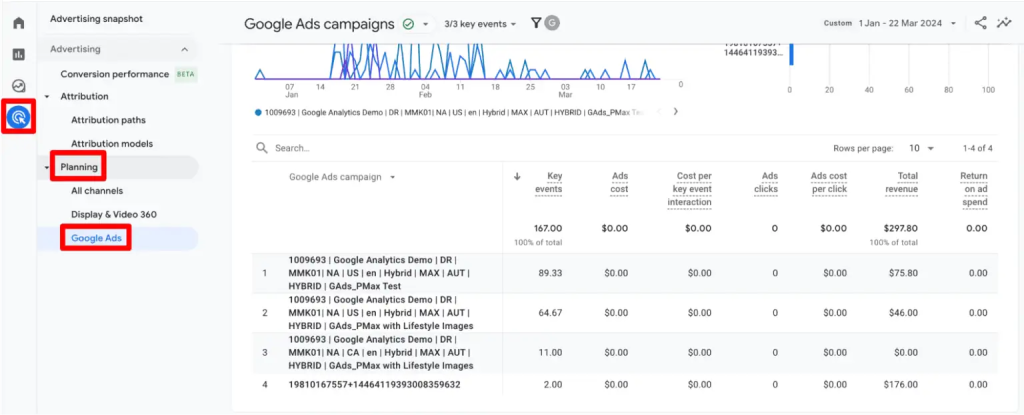
Task: Show previous chart legend page arrow
Action: pyautogui.click(x=658, y=112)
